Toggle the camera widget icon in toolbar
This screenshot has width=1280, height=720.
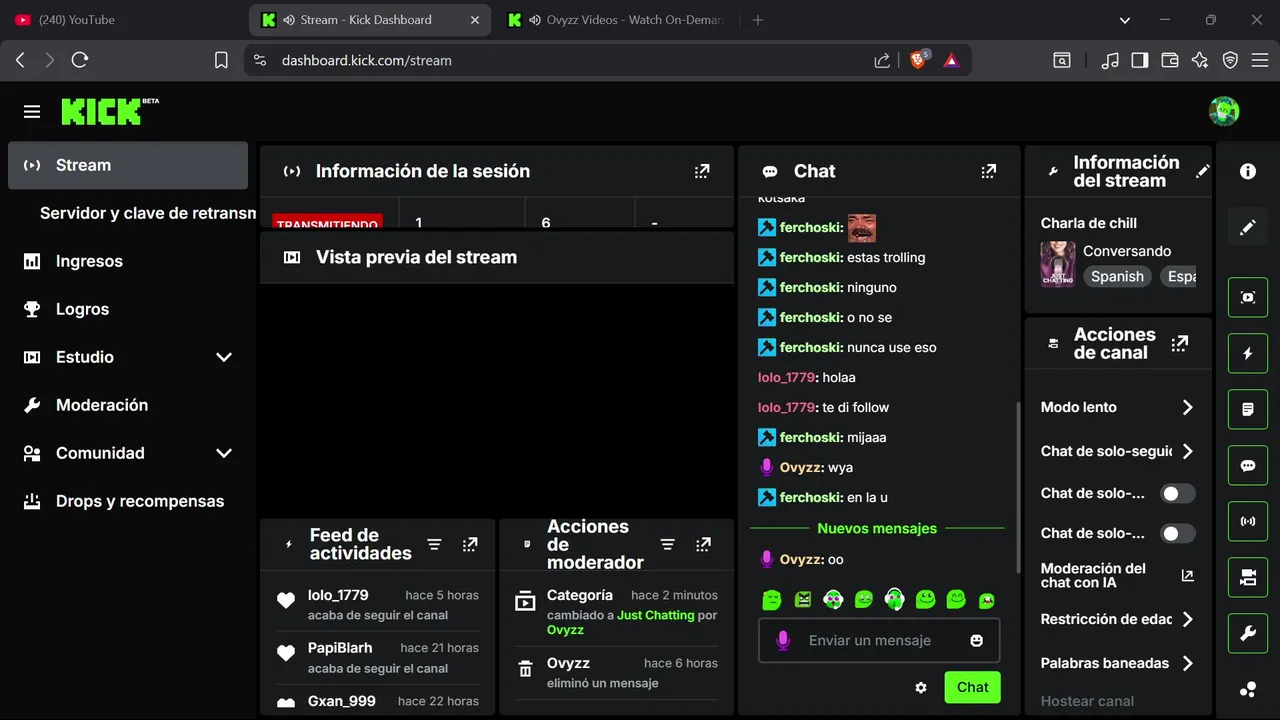1248,577
